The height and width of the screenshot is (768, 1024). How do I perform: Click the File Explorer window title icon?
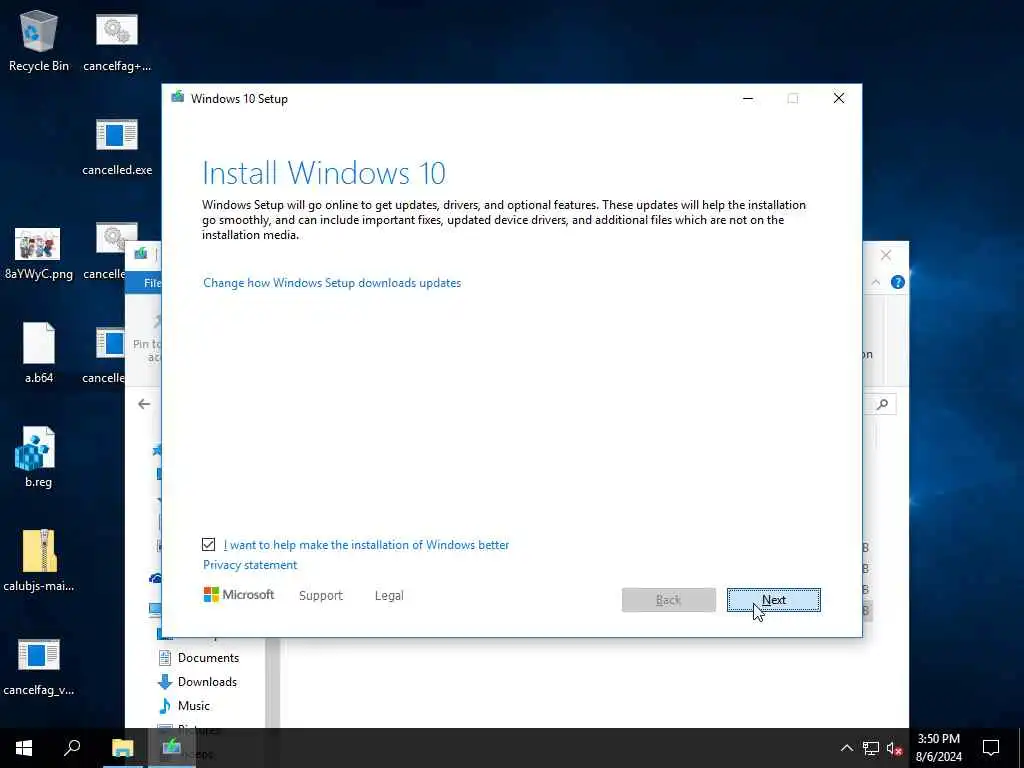140,253
